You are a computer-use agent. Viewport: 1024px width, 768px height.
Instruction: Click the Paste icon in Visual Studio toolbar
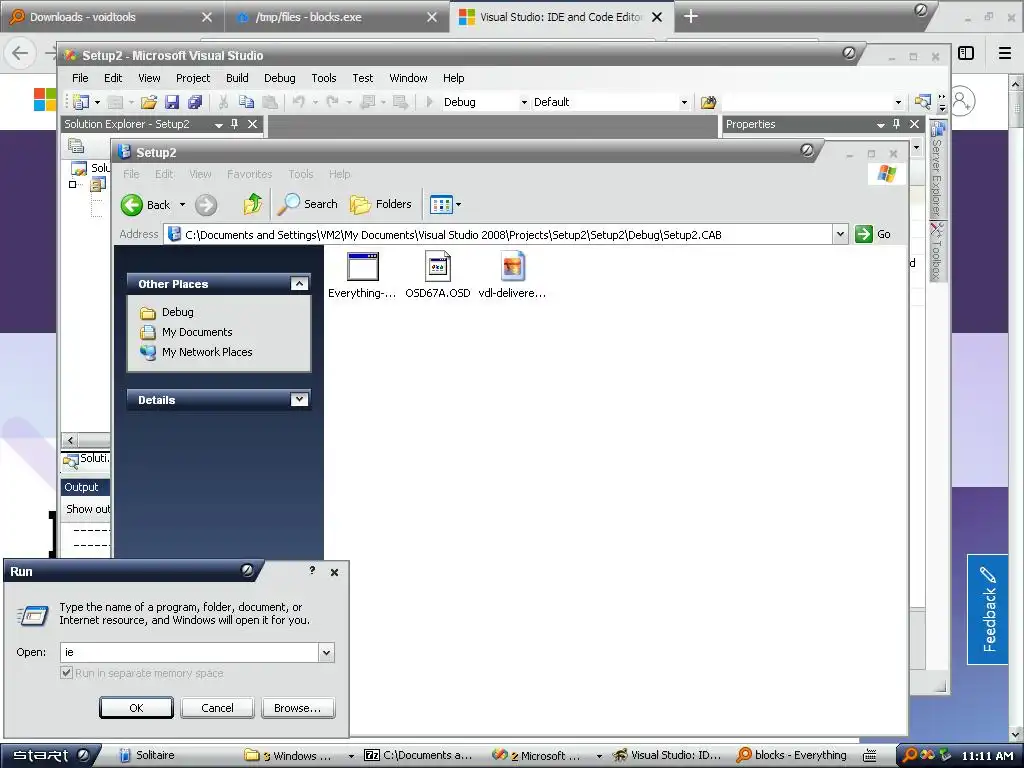coord(269,102)
